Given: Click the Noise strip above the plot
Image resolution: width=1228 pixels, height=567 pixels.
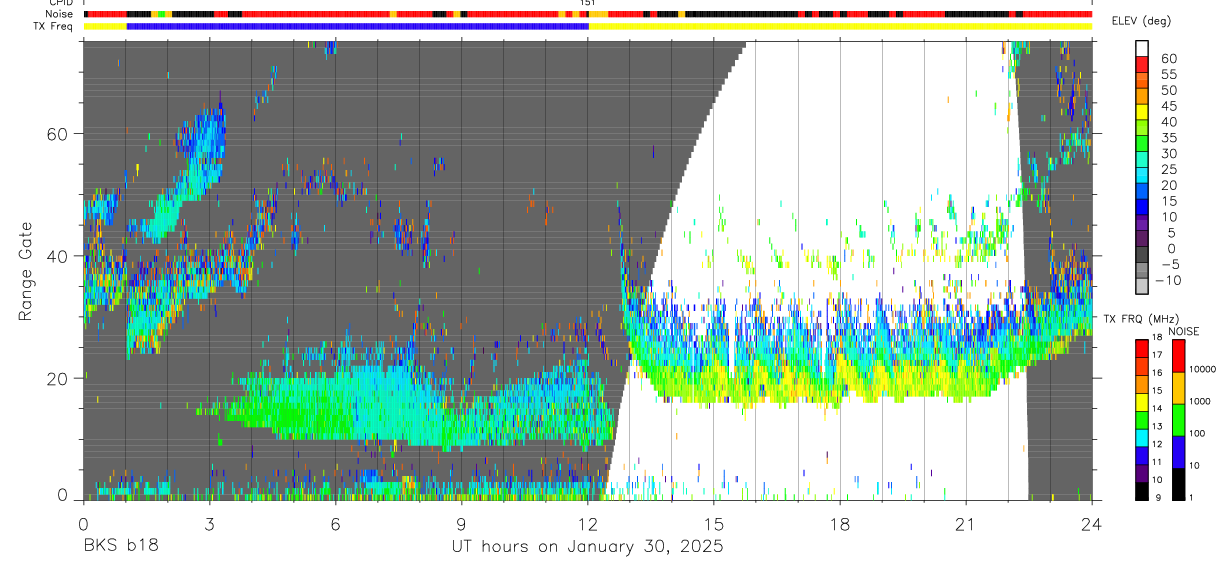Looking at the screenshot, I should 587,14.
